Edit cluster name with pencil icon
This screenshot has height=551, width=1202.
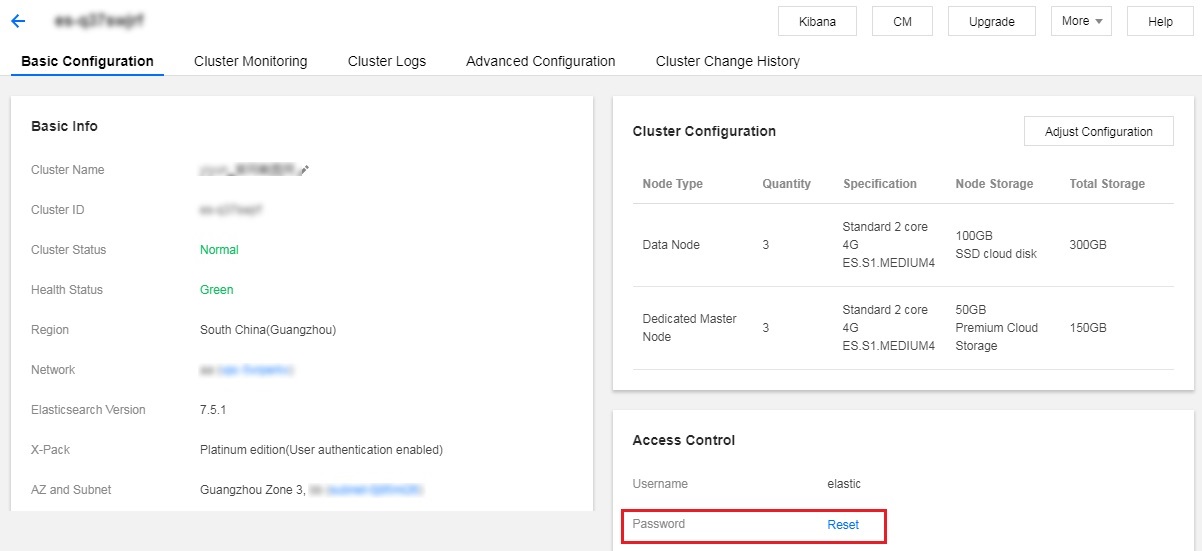click(305, 170)
